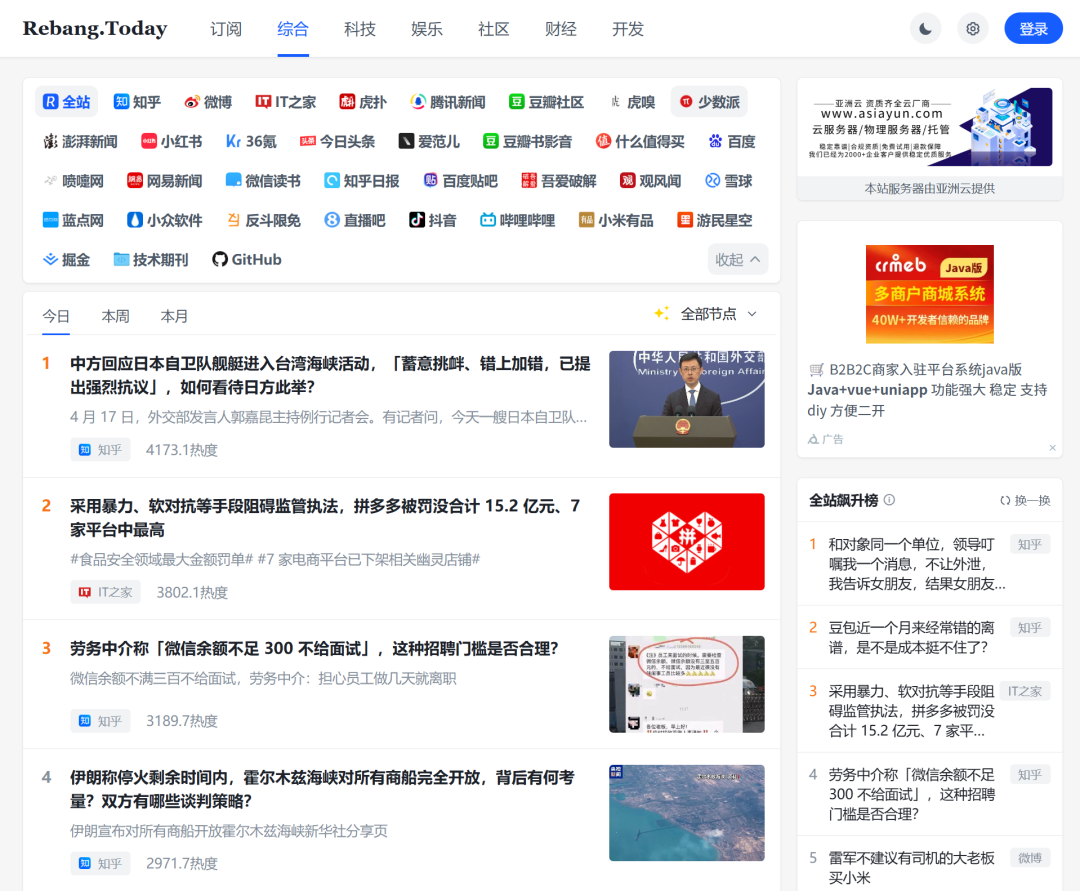The width and height of the screenshot is (1080, 891).
Task: Select the 全站 source icon
Action: 66,102
